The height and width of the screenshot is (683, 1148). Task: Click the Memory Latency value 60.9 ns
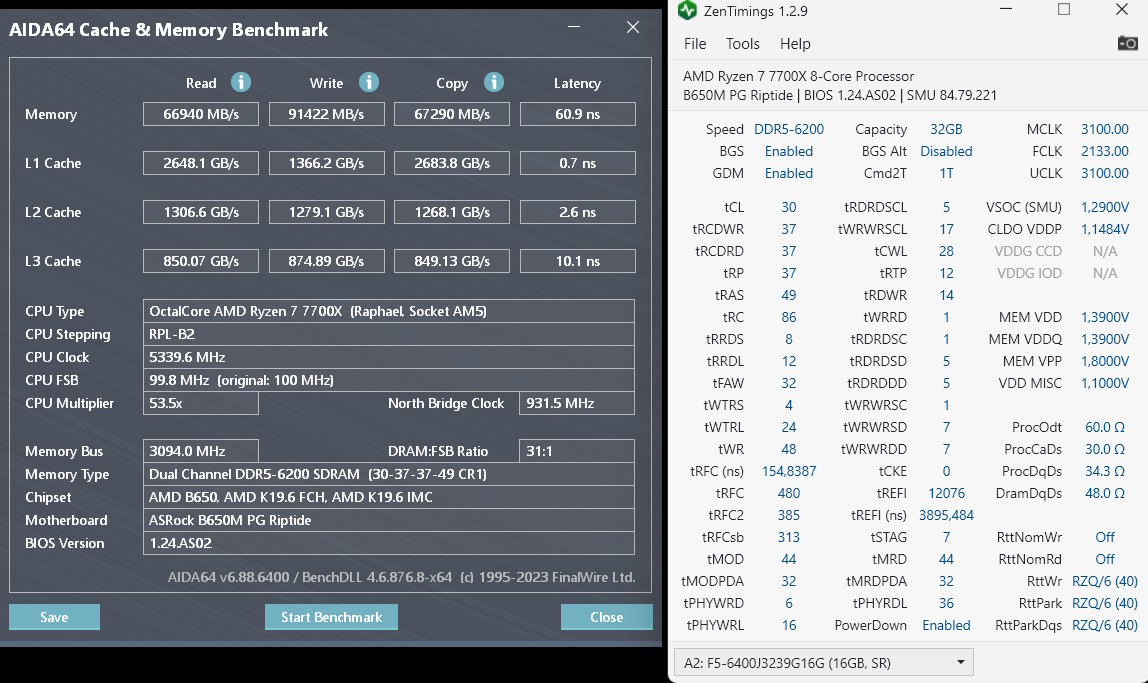(x=578, y=114)
